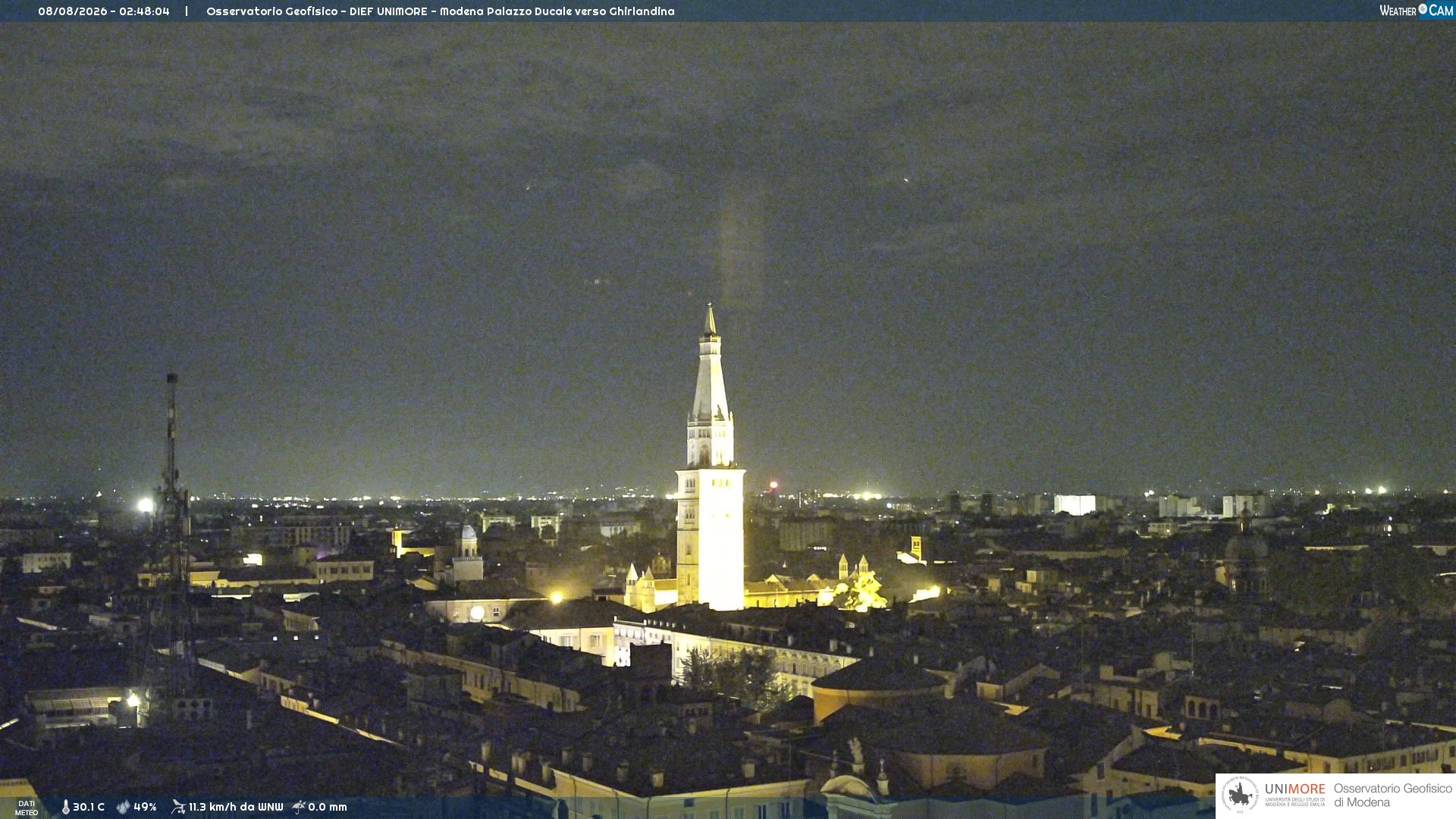Click the '0.0 mm' rainfall value
Screen dimensions: 1456x819
point(328,807)
